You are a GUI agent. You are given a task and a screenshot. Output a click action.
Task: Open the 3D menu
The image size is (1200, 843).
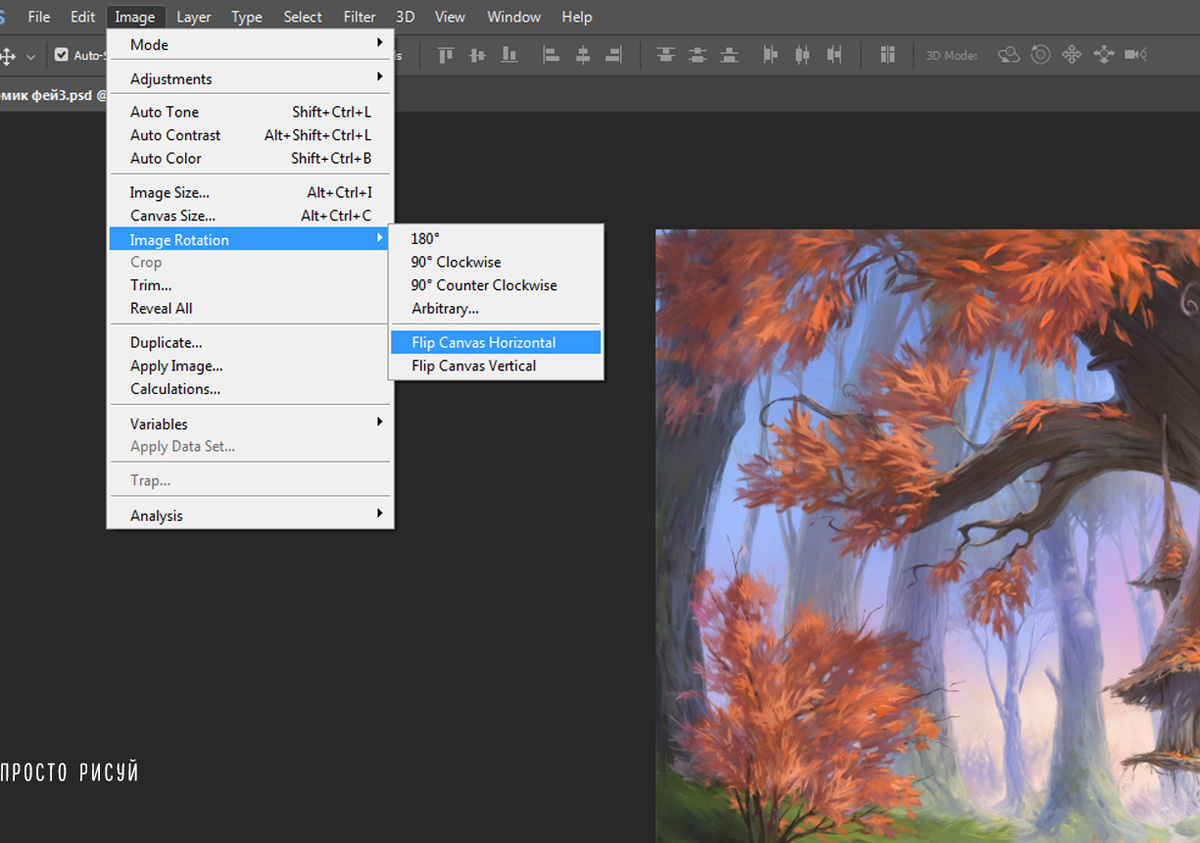coord(405,17)
